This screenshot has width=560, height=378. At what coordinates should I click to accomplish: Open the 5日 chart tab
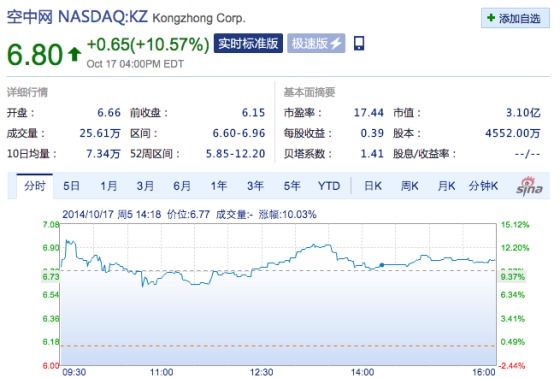pyautogui.click(x=71, y=186)
